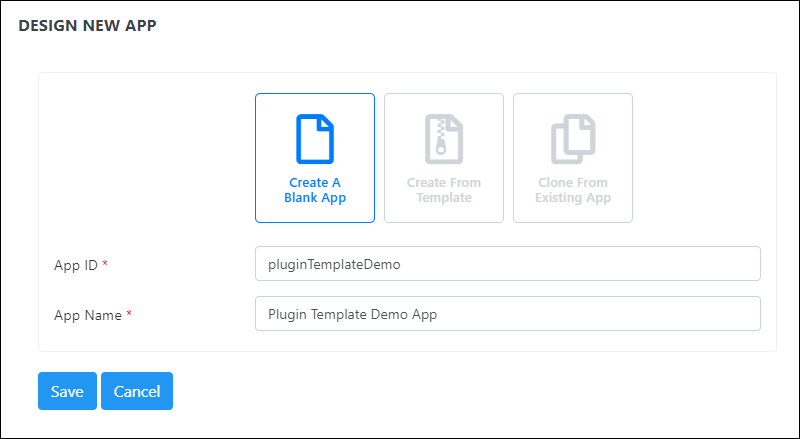Click the blue blank document icon
Image resolution: width=800 pixels, height=439 pixels.
click(315, 139)
